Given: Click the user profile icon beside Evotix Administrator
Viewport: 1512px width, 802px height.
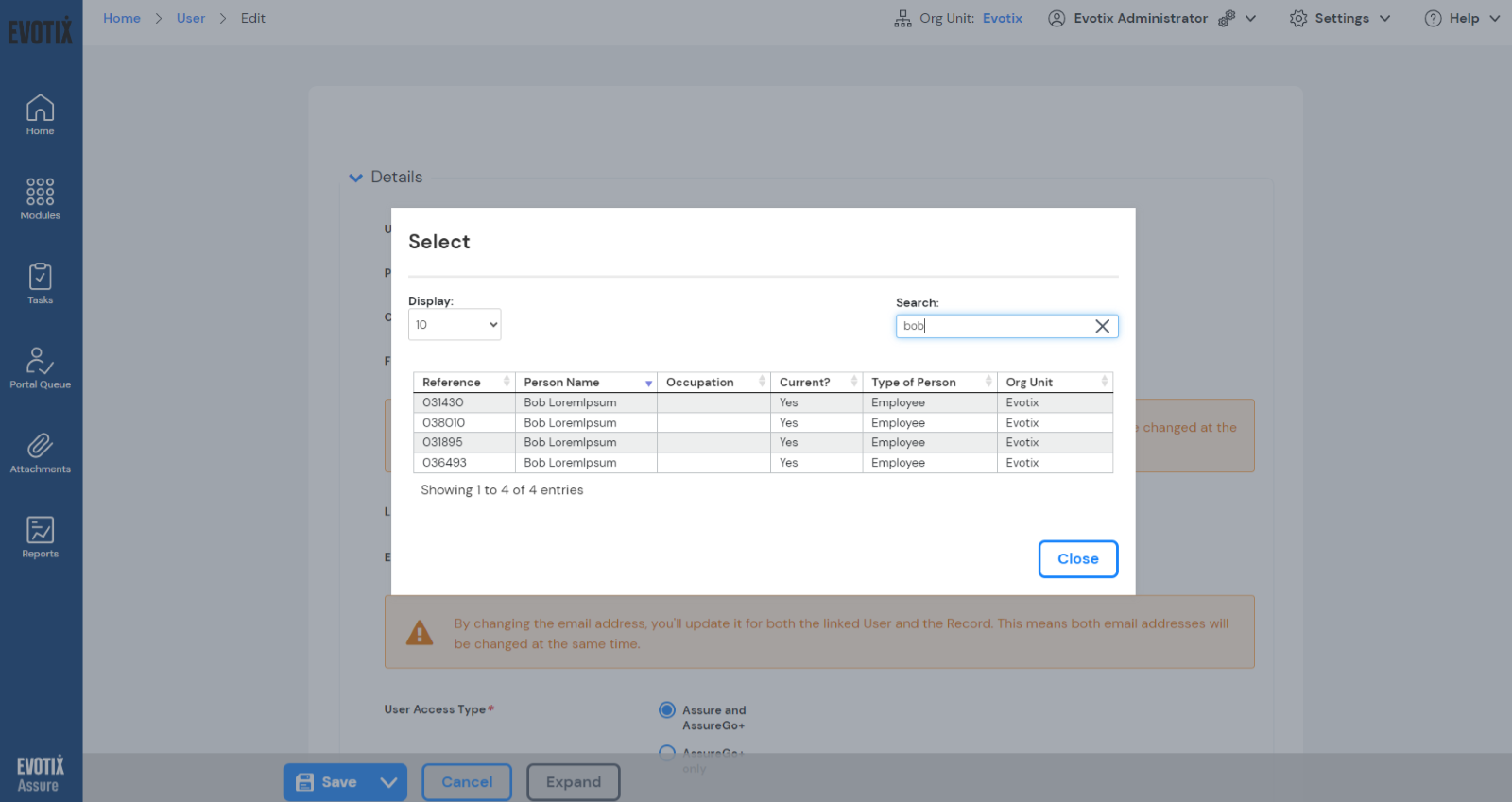Looking at the screenshot, I should coord(1057,18).
